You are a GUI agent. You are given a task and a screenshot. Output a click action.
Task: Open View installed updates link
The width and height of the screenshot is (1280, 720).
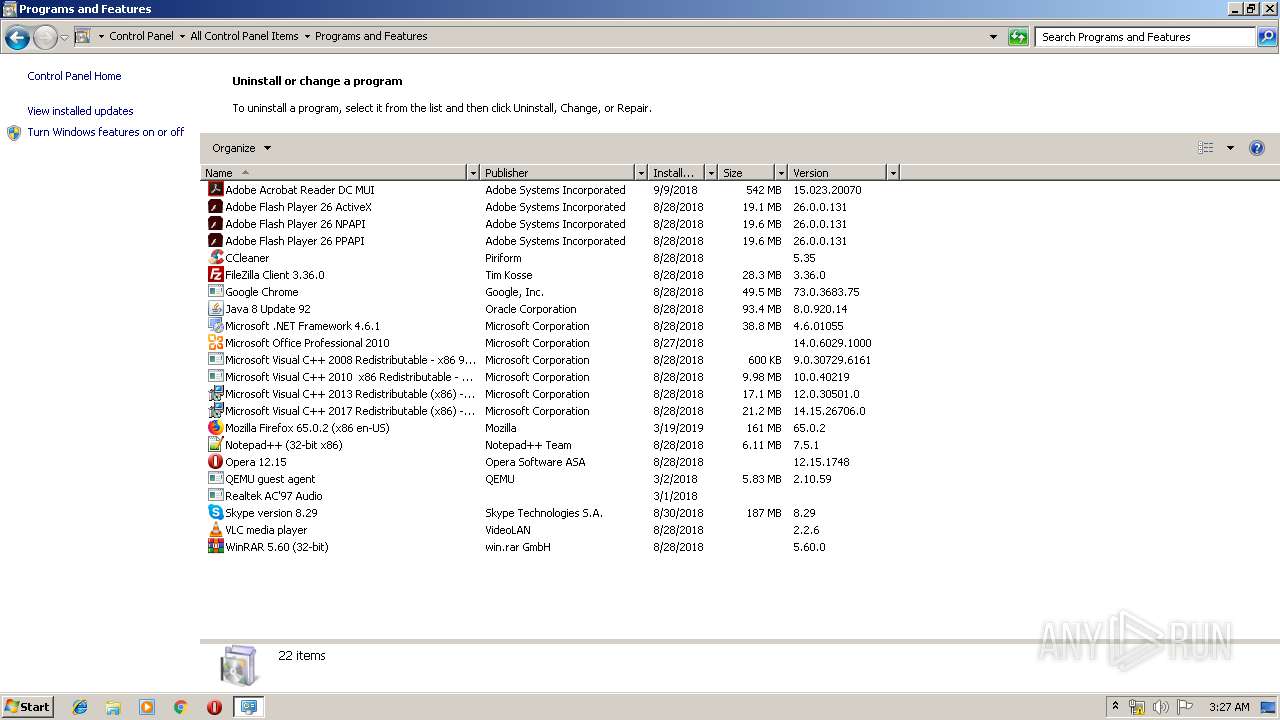80,111
